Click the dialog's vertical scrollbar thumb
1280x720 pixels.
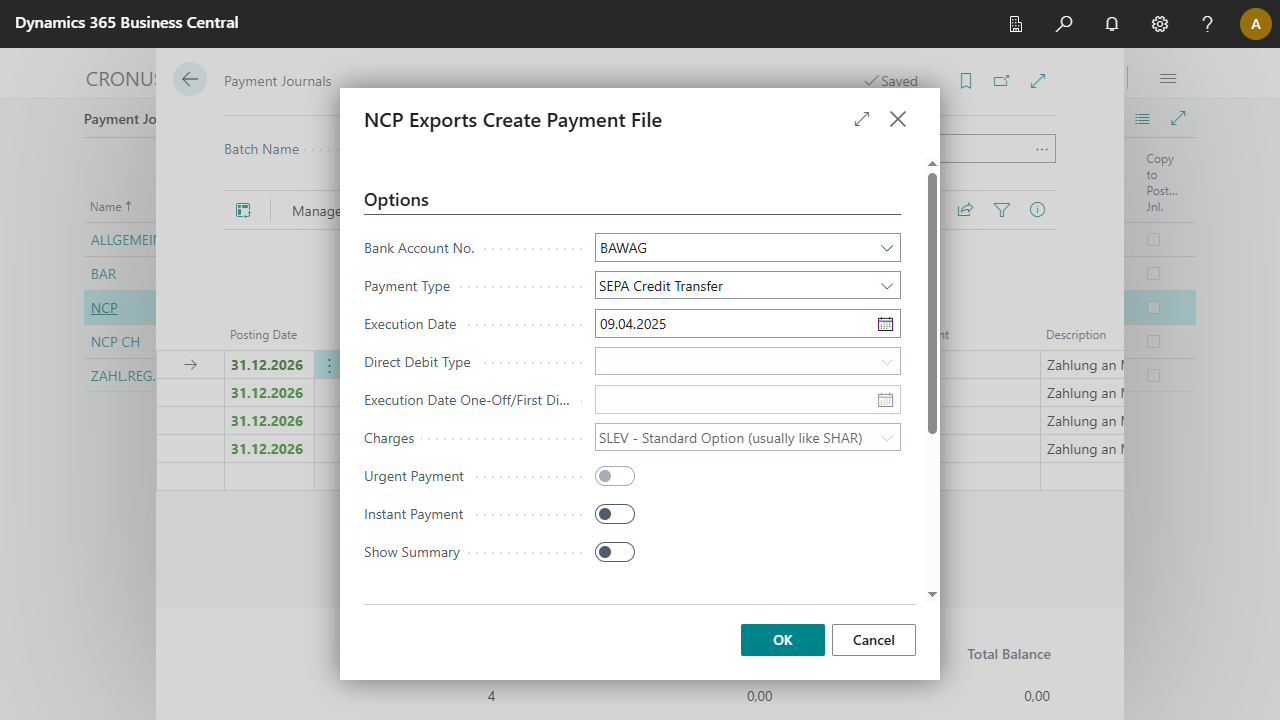tap(932, 303)
